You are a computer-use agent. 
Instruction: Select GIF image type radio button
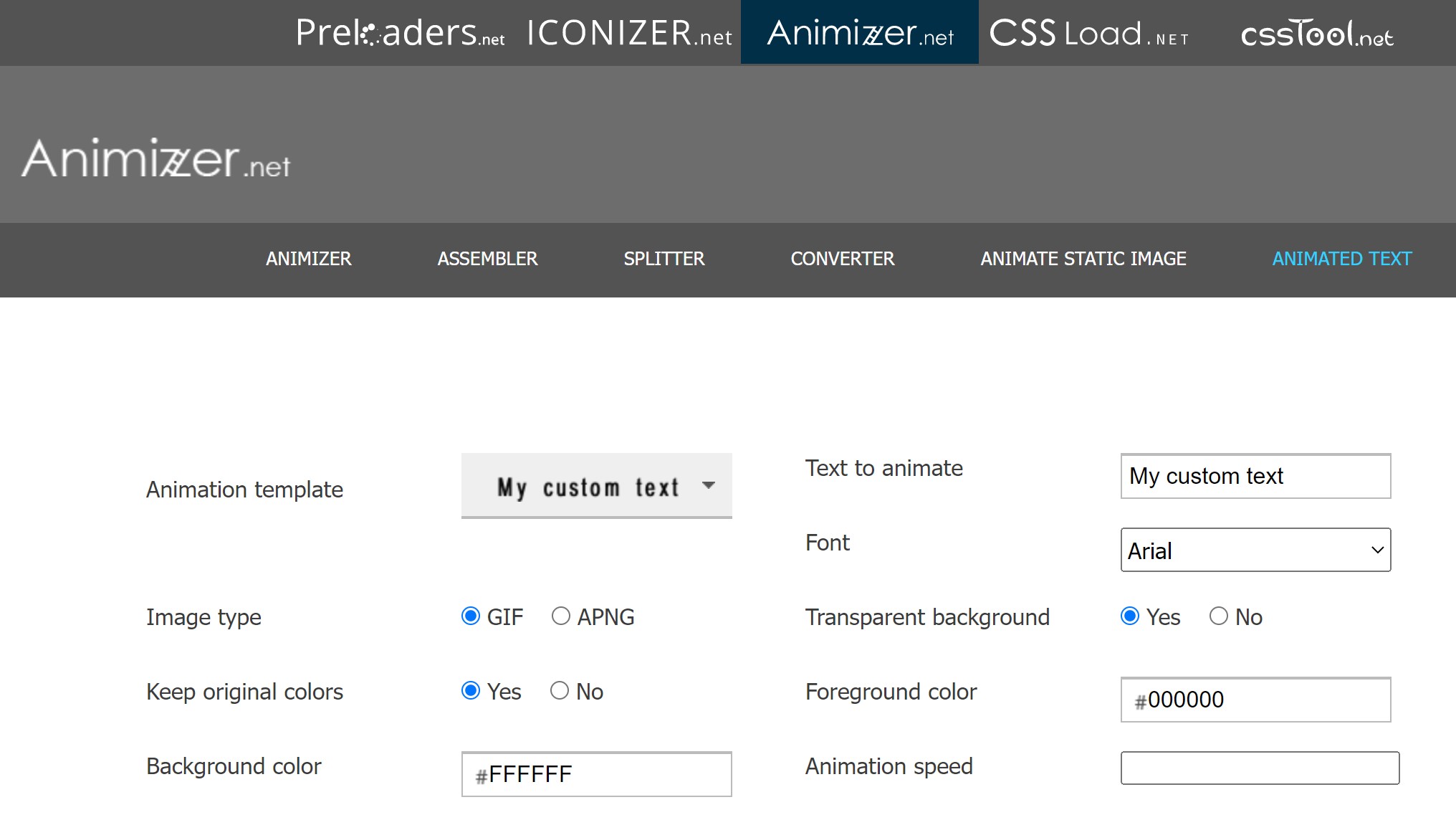[471, 616]
